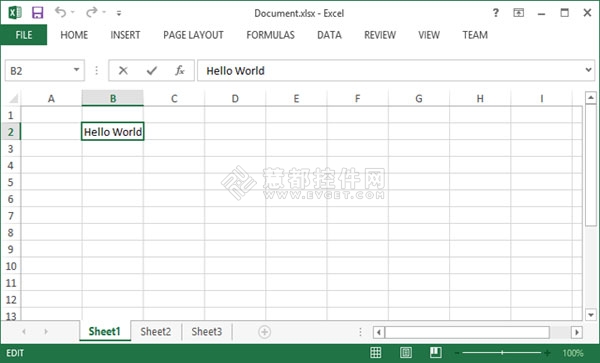Minimize the Excel window
Image resolution: width=600 pixels, height=363 pixels.
pos(541,13)
